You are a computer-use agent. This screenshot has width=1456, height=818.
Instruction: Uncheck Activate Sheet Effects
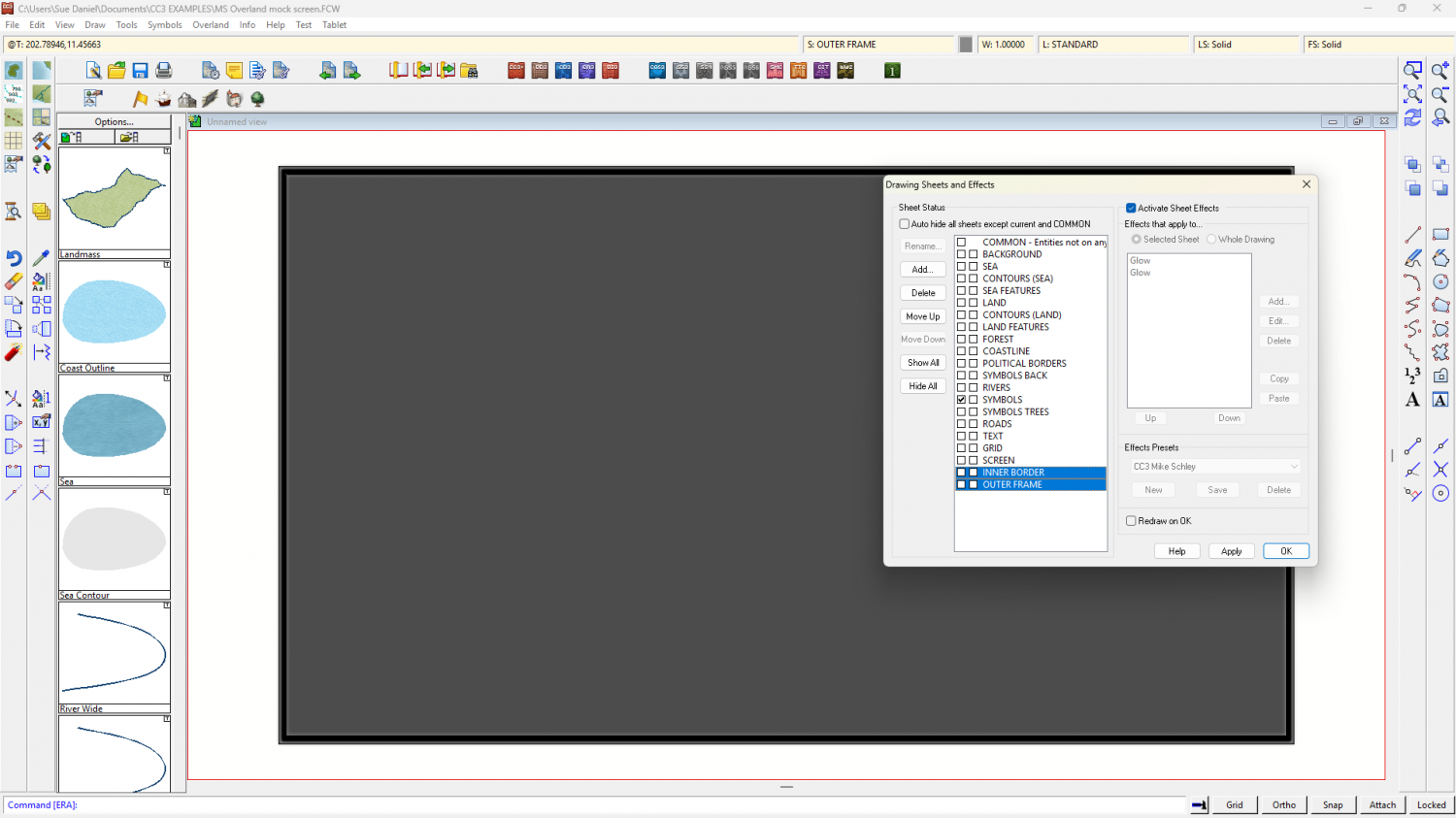(1131, 208)
